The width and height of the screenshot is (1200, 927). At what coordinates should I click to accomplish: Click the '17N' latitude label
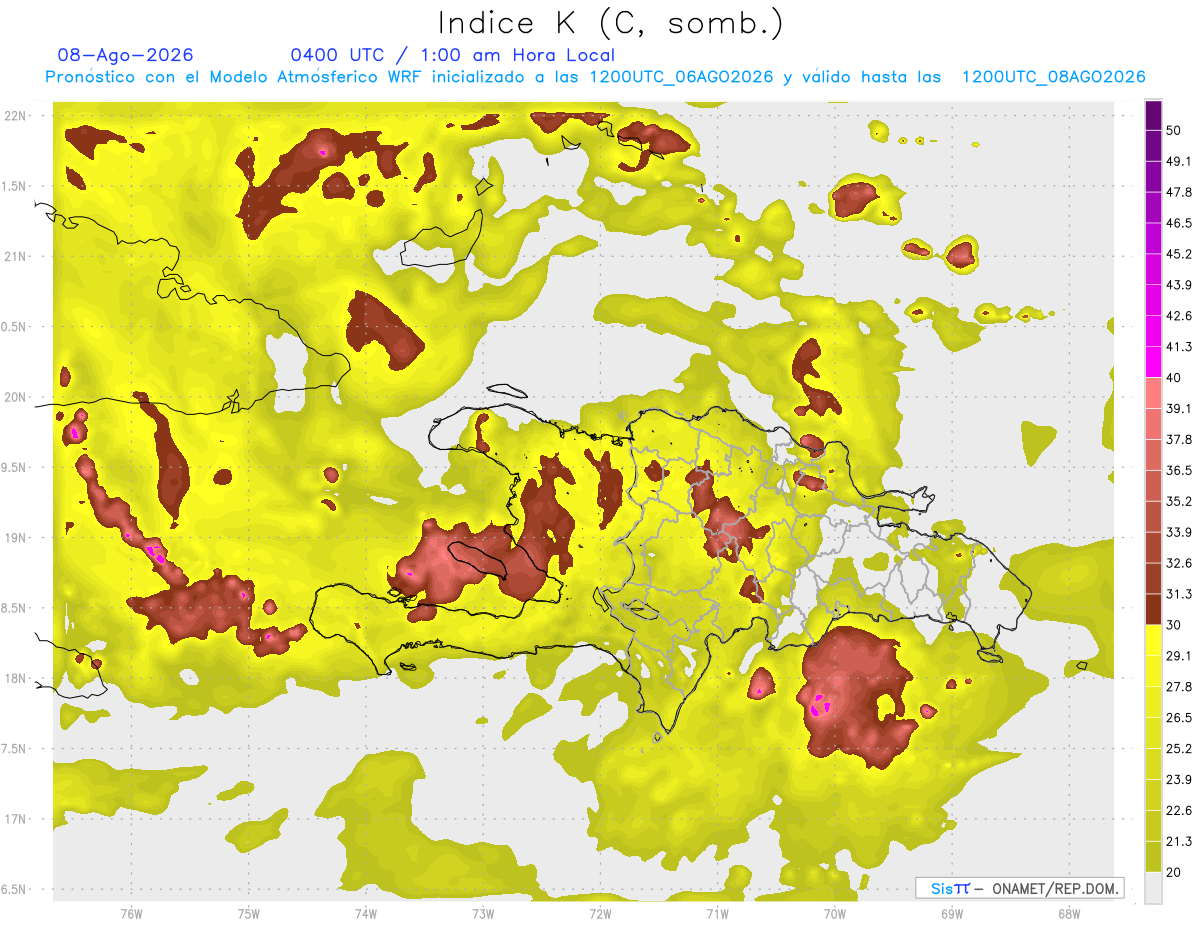point(16,819)
